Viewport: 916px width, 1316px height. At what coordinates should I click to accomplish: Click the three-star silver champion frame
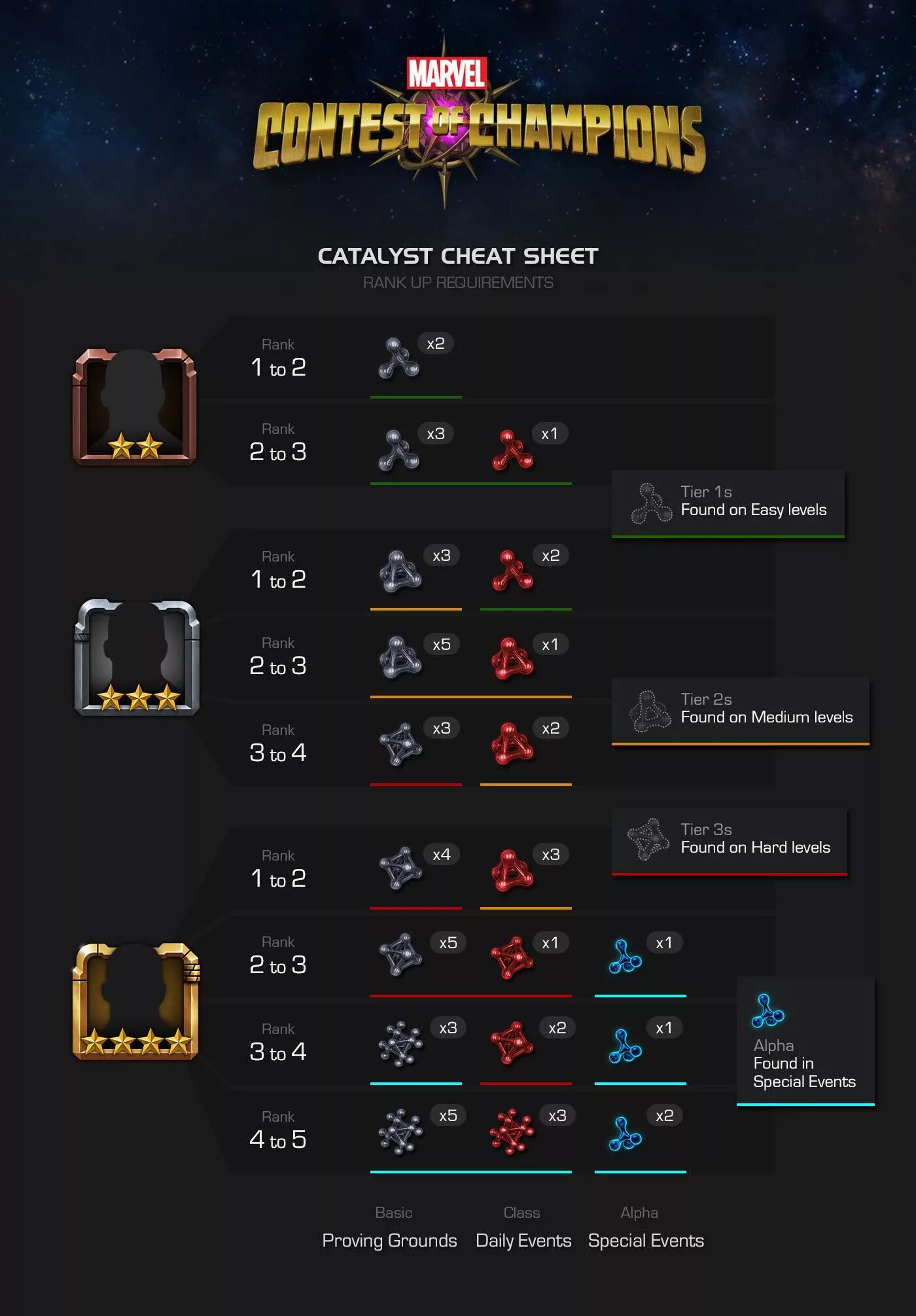[x=137, y=657]
